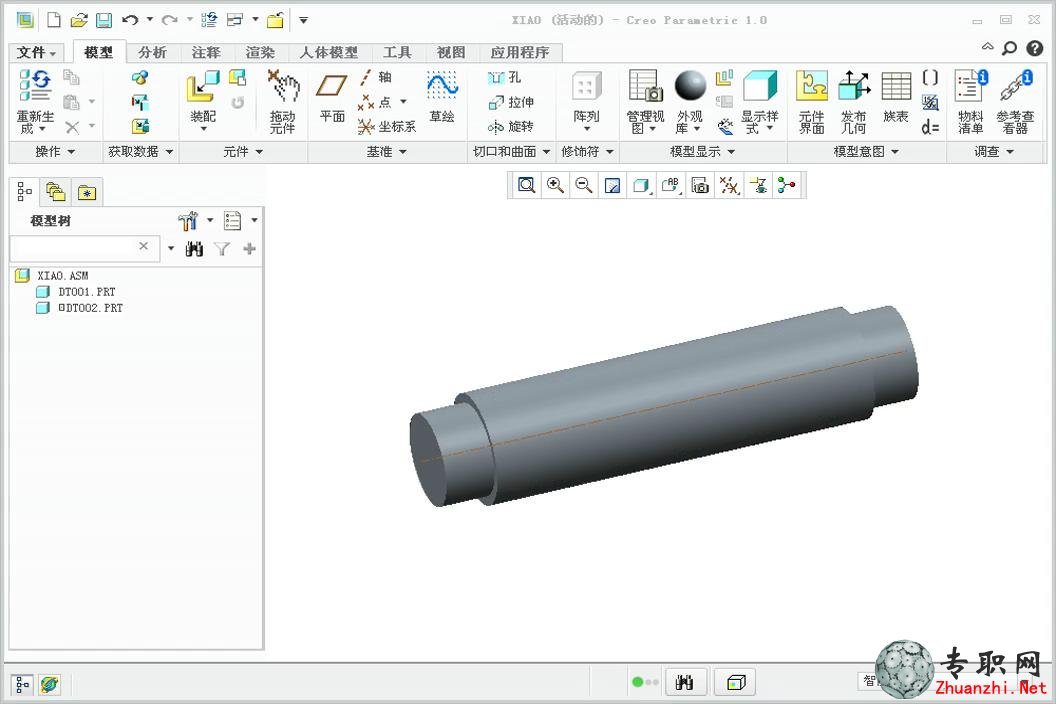Click the Display Style (显示样式) cube icon
The height and width of the screenshot is (704, 1056).
(760, 86)
